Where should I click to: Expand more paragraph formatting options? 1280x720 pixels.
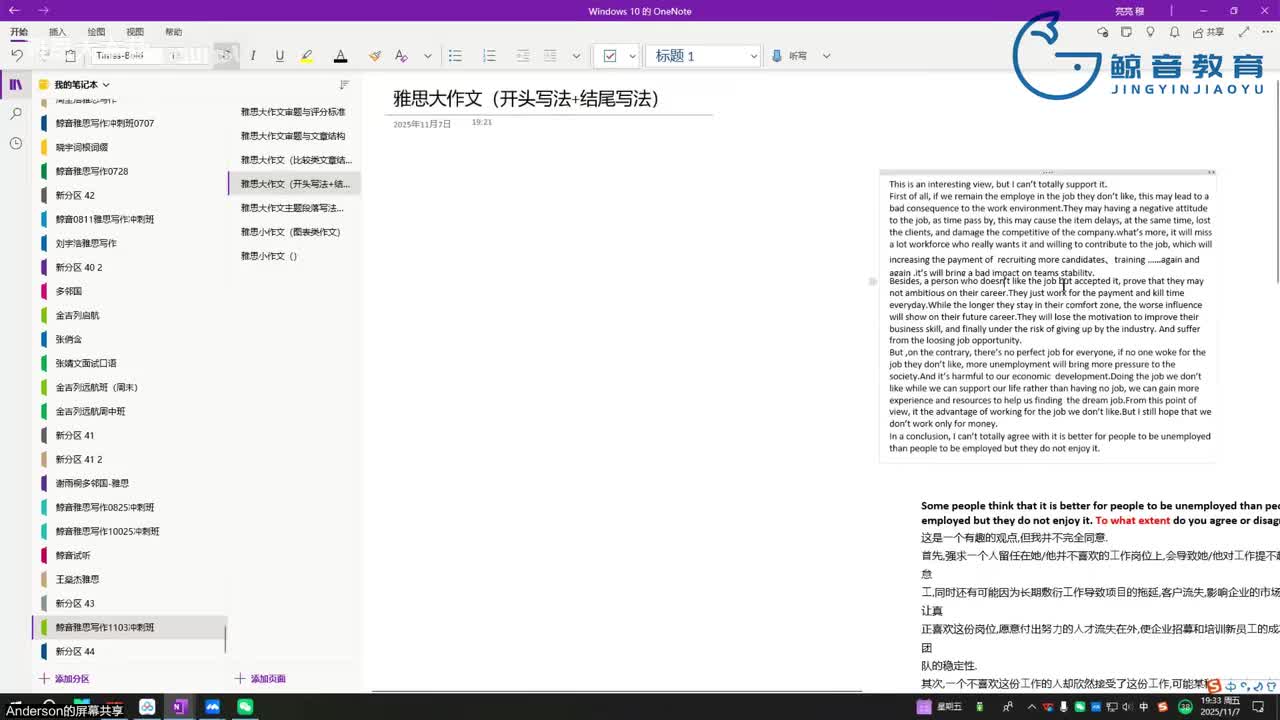point(576,56)
